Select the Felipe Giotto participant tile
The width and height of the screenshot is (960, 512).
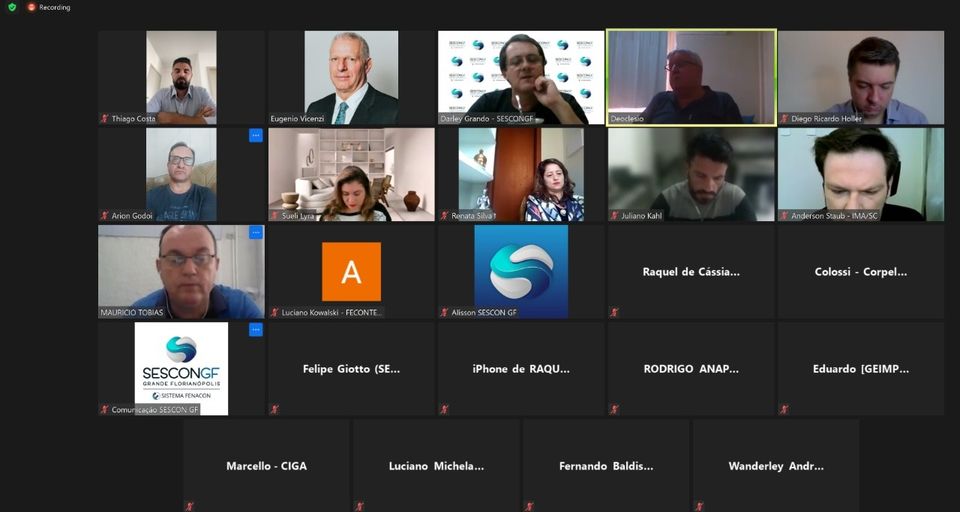point(351,369)
